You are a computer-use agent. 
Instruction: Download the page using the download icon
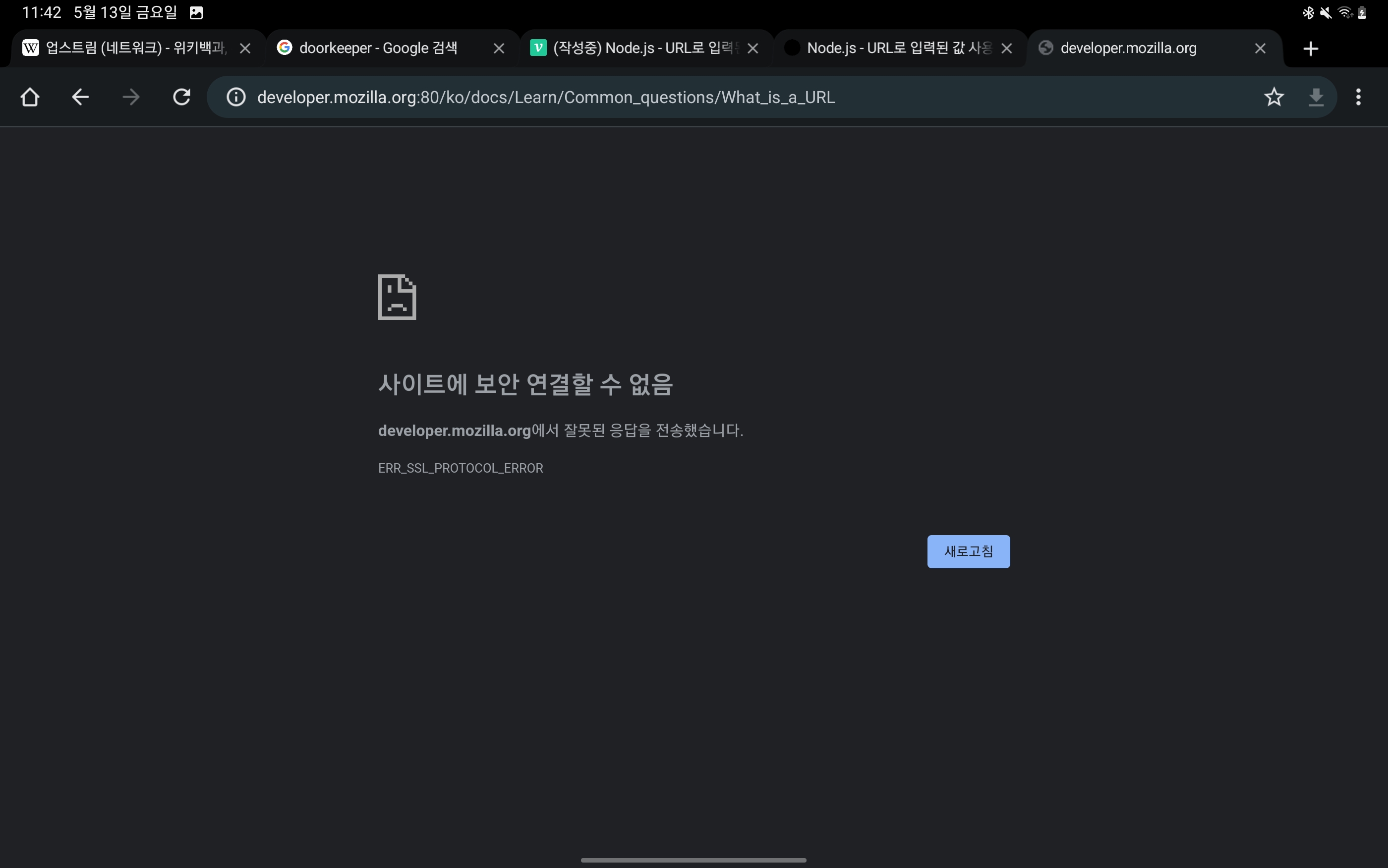1316,97
